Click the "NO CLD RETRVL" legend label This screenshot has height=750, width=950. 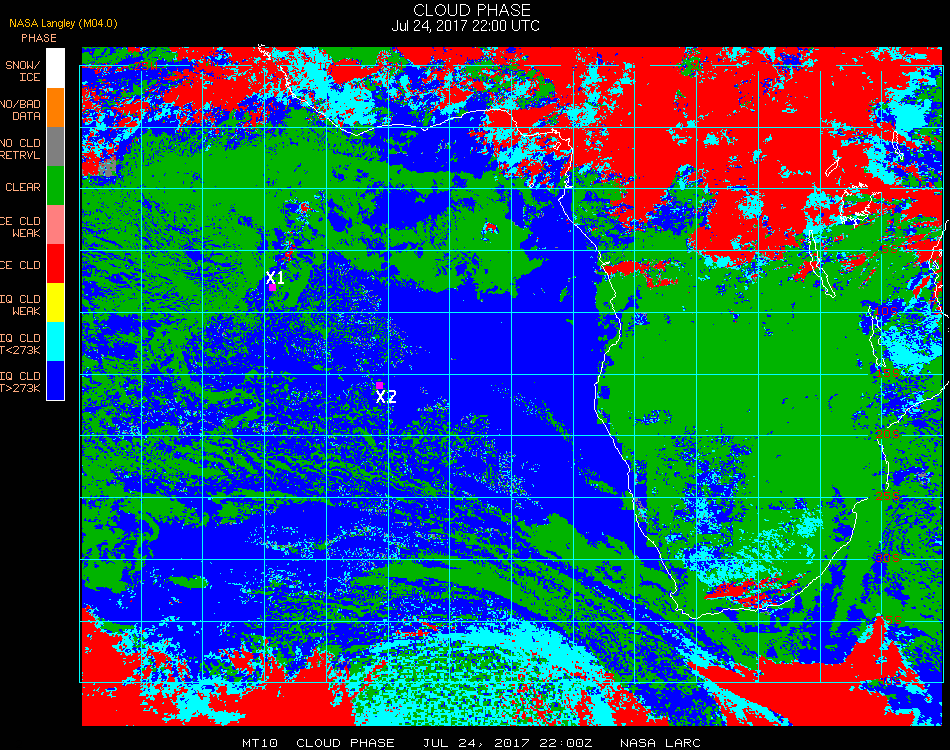(x=20, y=149)
